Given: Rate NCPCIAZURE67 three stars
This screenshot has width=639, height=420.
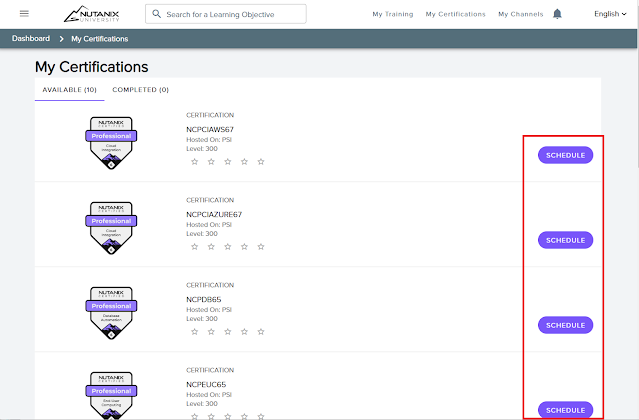Looking at the screenshot, I should coord(228,247).
